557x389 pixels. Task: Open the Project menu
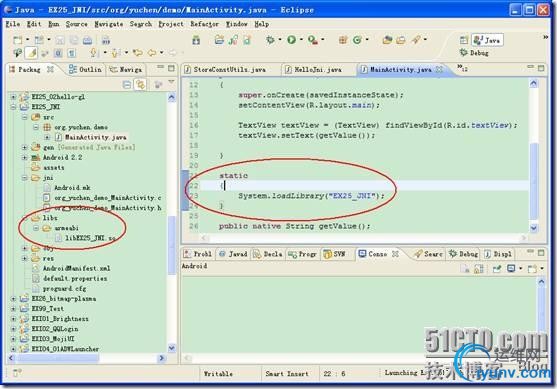171,24
